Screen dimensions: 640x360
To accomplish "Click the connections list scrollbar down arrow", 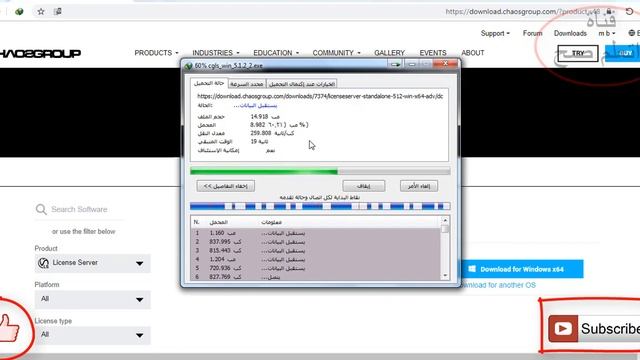I will pyautogui.click(x=445, y=276).
